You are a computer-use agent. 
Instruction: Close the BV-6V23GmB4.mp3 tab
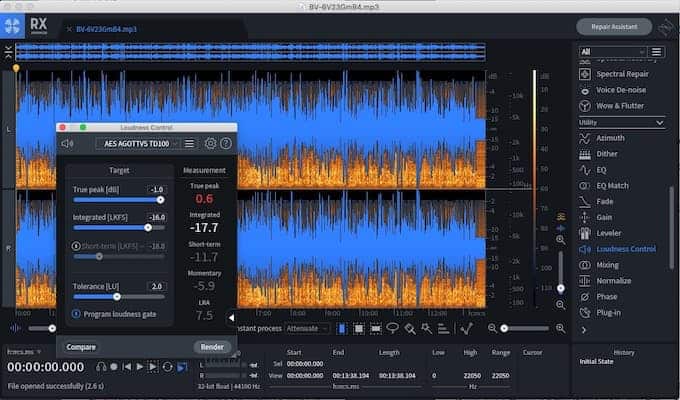coord(69,30)
